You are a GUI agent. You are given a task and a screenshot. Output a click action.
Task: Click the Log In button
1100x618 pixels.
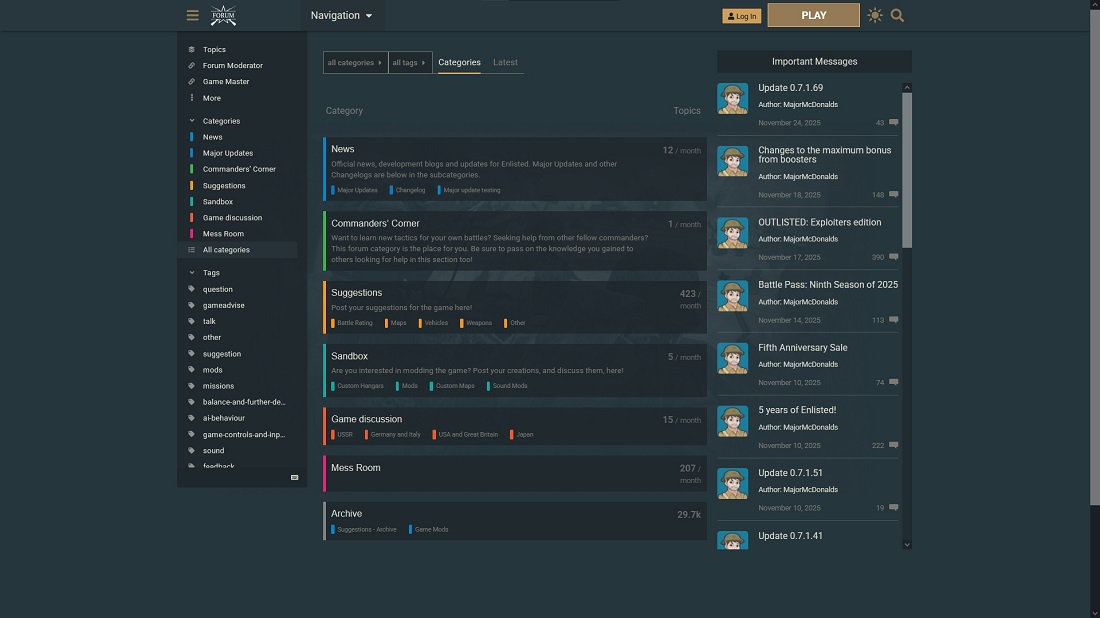coord(741,16)
